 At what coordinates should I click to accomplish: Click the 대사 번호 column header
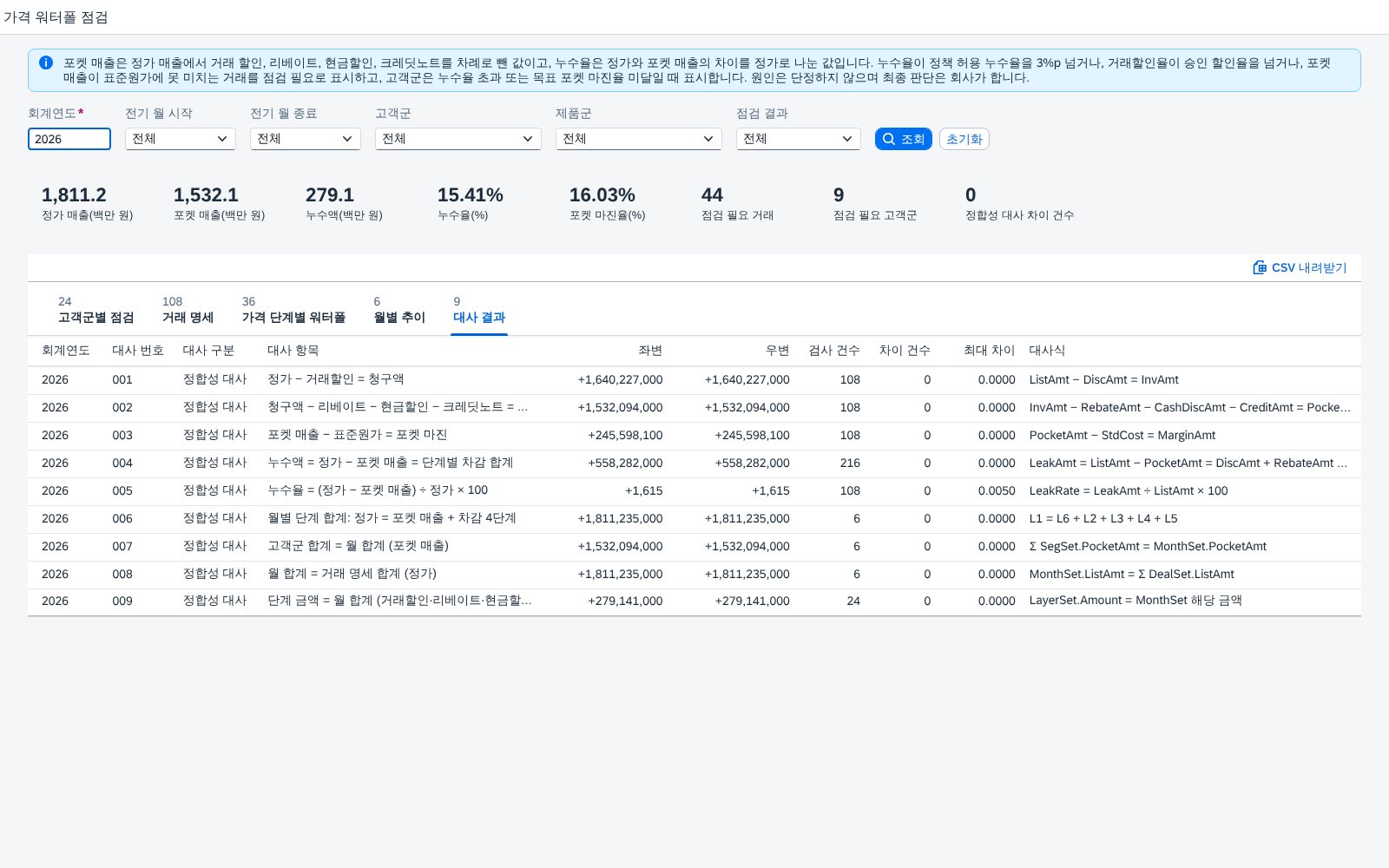(x=138, y=351)
